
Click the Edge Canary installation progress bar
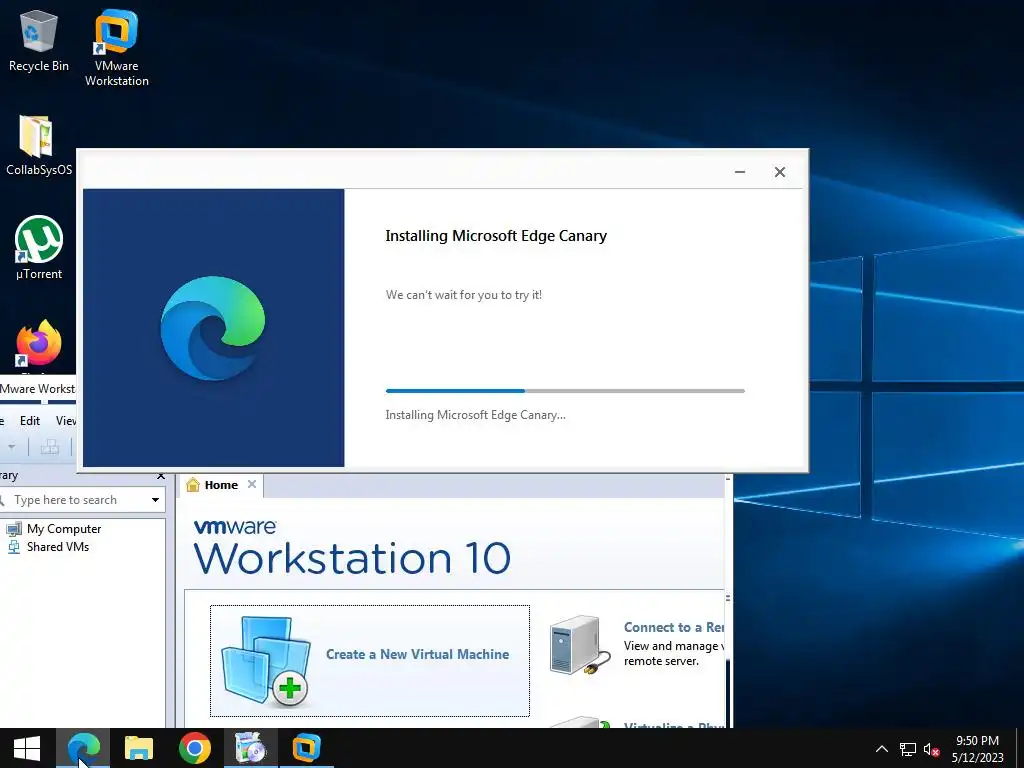pos(565,391)
